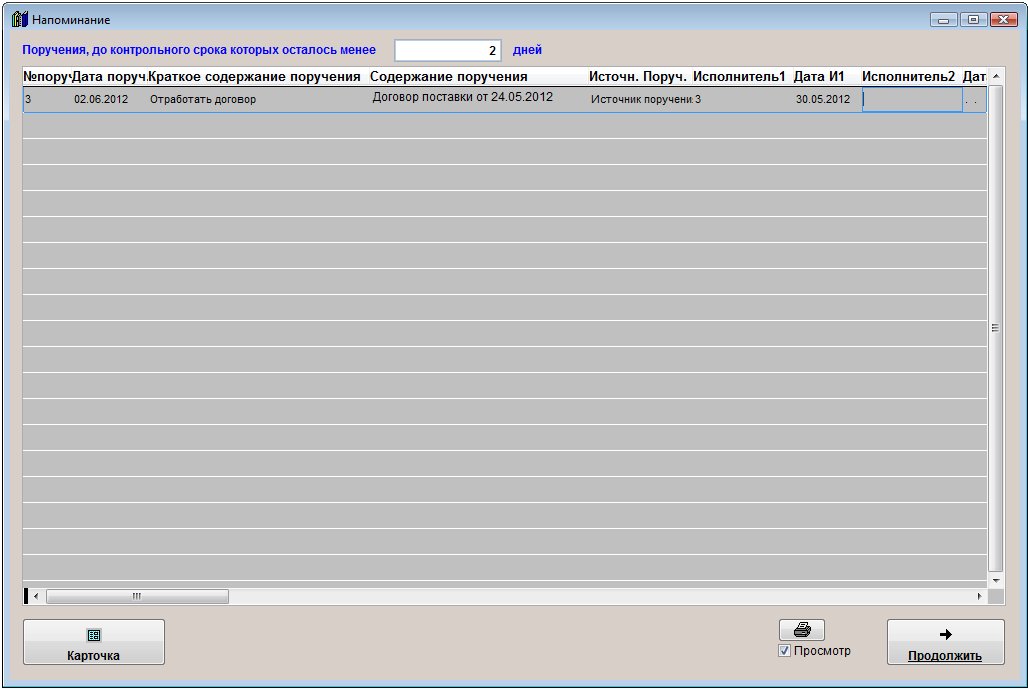Close the Напоминание window
Image resolution: width=1028 pixels, height=690 pixels.
tap(1004, 20)
